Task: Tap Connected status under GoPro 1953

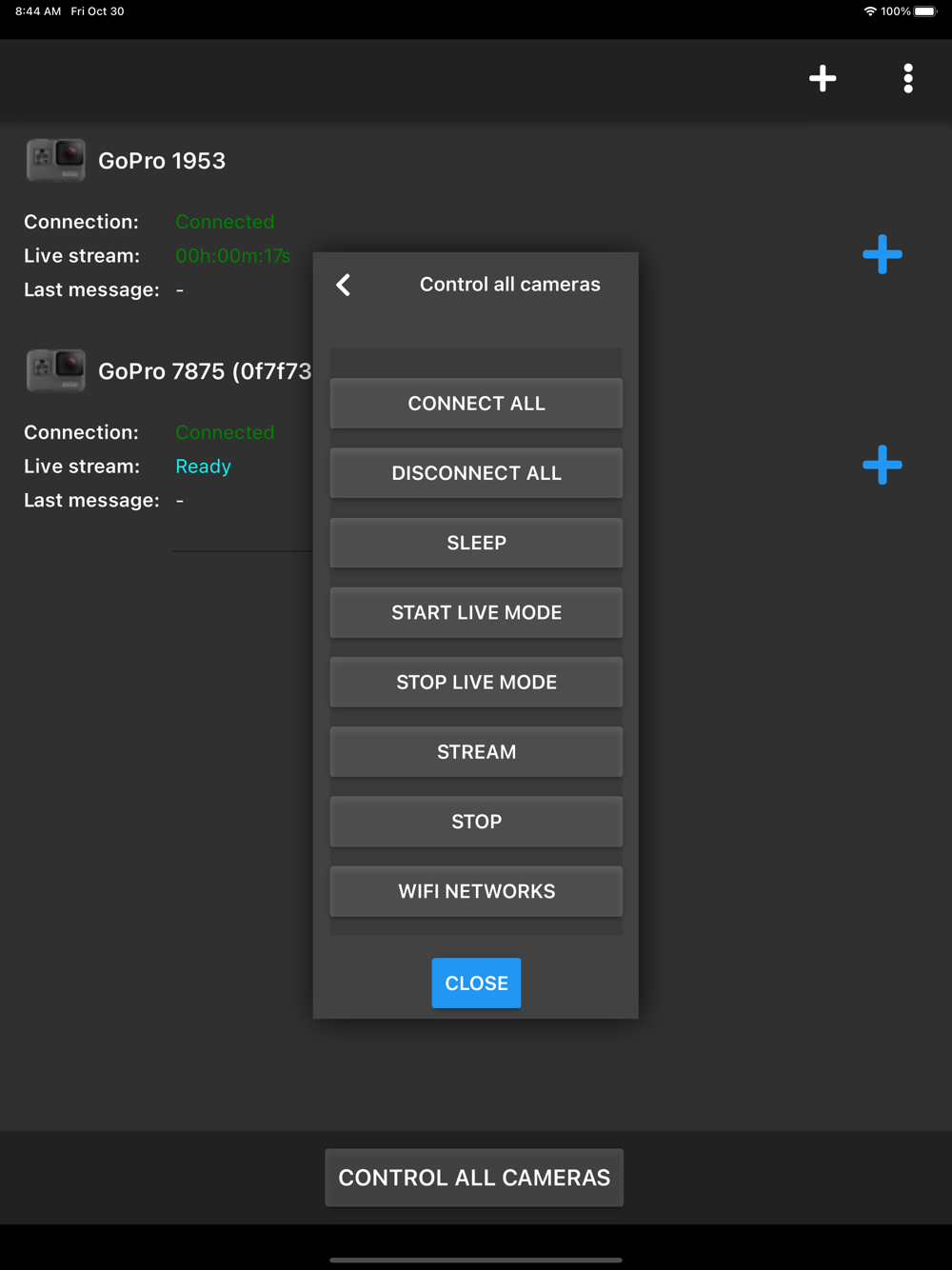Action: tap(225, 222)
